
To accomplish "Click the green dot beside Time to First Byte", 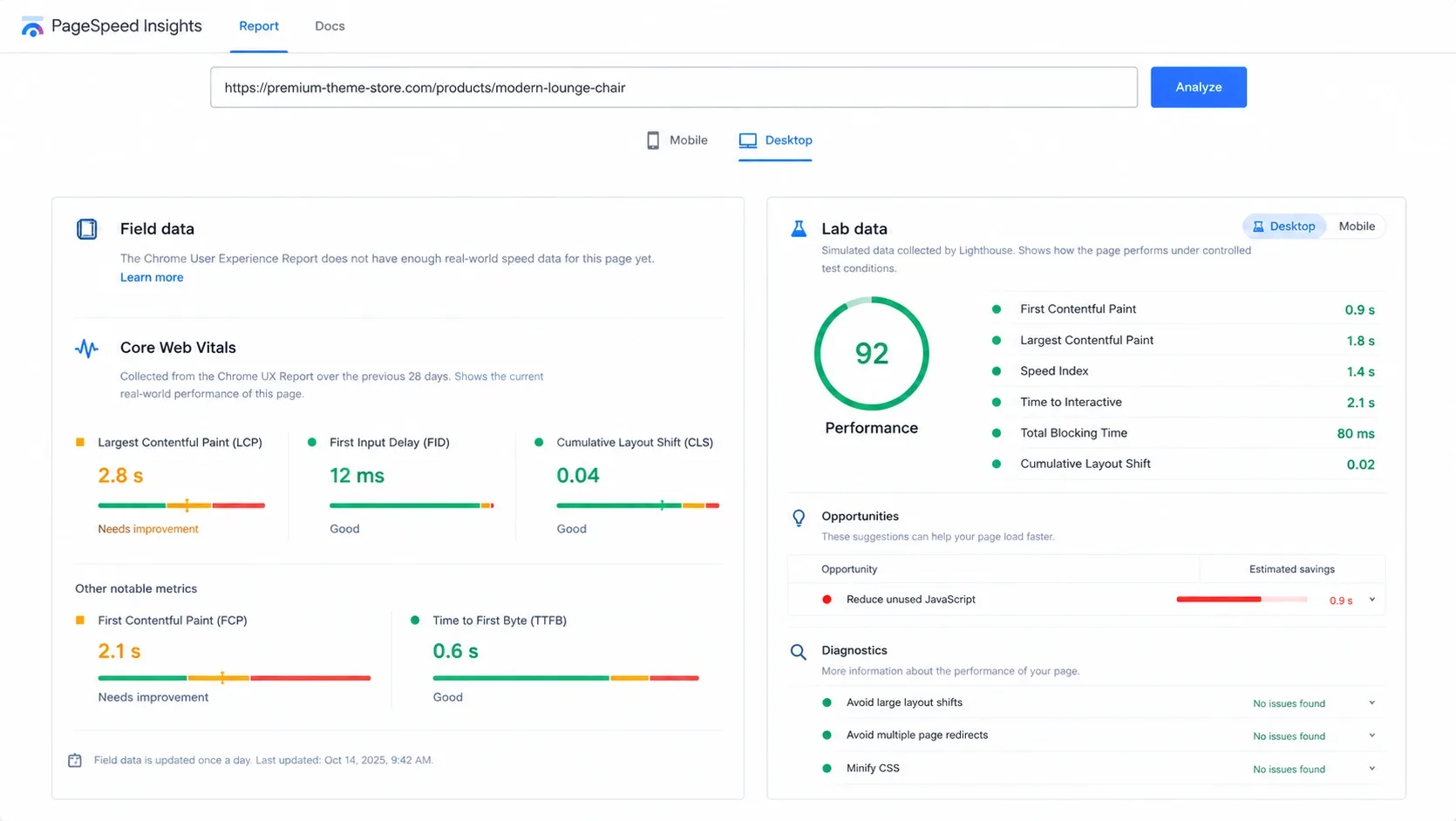I will (x=415, y=621).
